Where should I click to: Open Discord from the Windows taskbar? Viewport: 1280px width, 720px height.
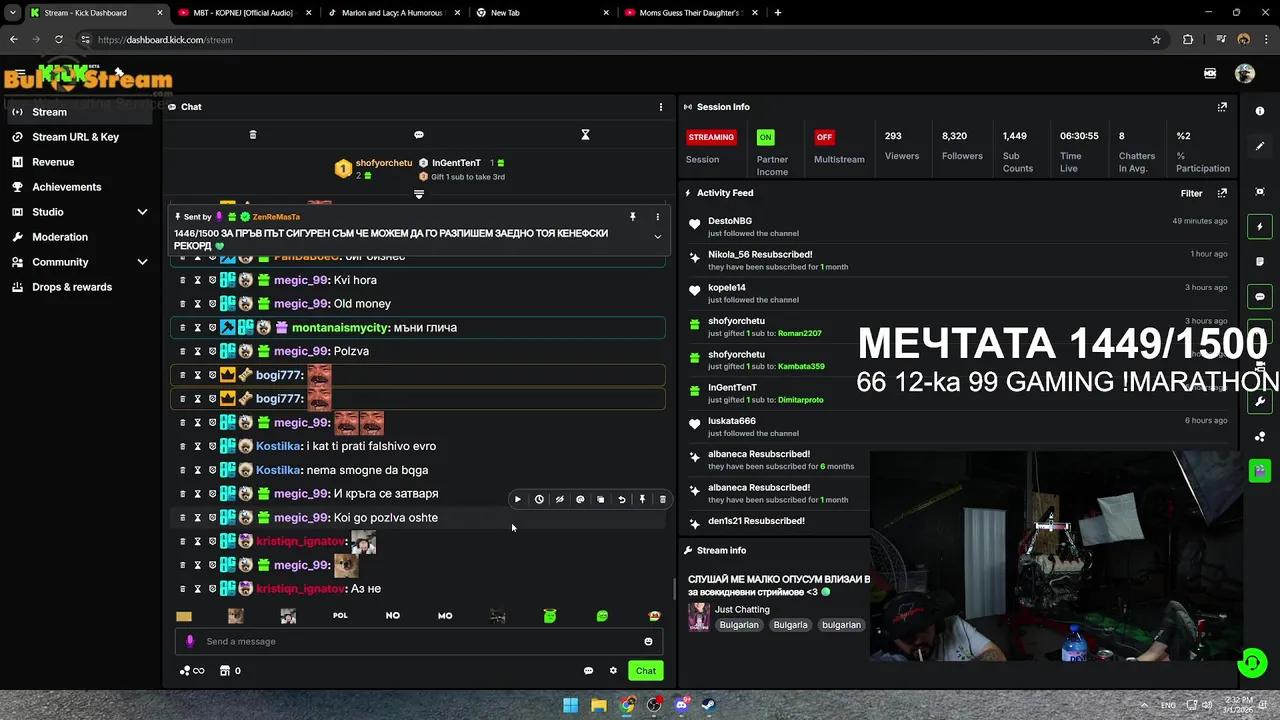point(681,705)
